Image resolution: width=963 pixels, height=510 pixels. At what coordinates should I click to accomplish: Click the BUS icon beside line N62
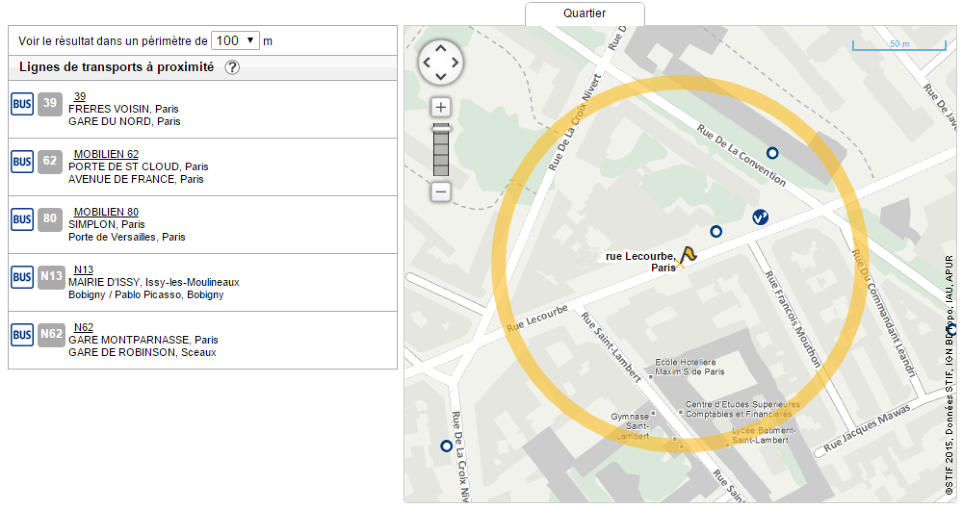[x=22, y=335]
